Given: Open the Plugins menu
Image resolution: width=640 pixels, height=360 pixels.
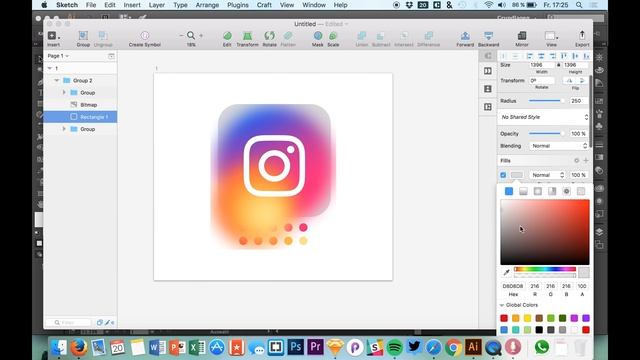Looking at the screenshot, I should click(238, 5).
